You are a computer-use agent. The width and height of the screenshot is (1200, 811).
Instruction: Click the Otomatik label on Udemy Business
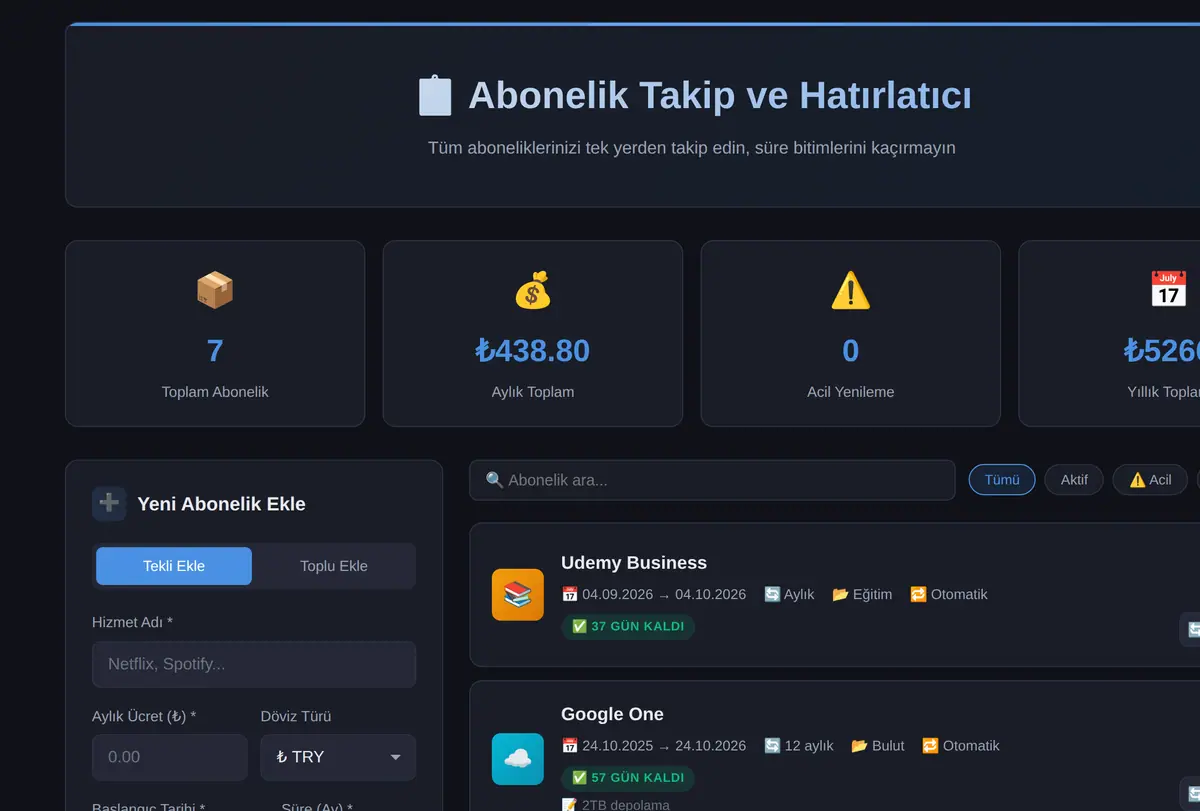click(949, 594)
